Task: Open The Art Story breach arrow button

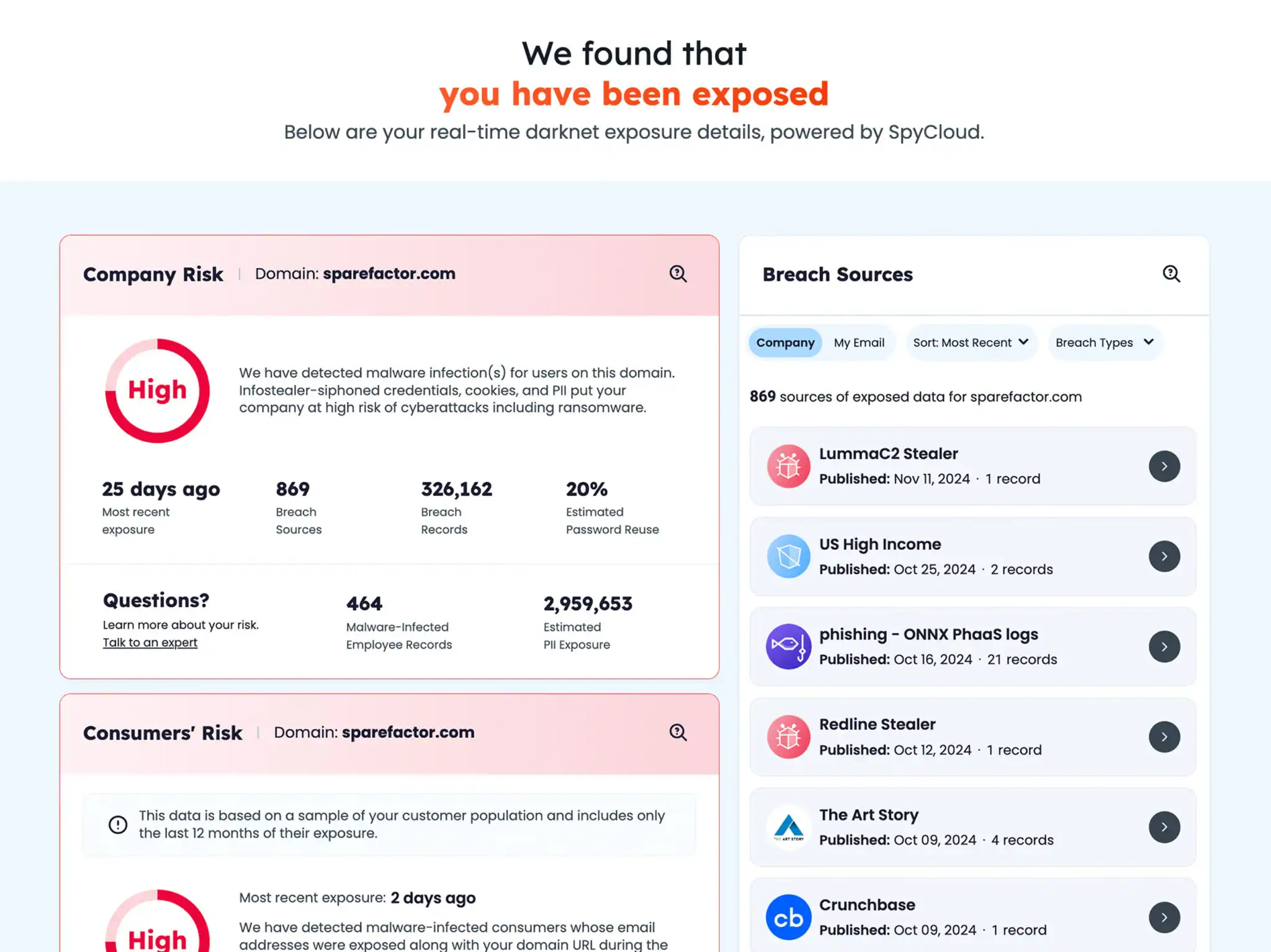Action: click(1164, 827)
